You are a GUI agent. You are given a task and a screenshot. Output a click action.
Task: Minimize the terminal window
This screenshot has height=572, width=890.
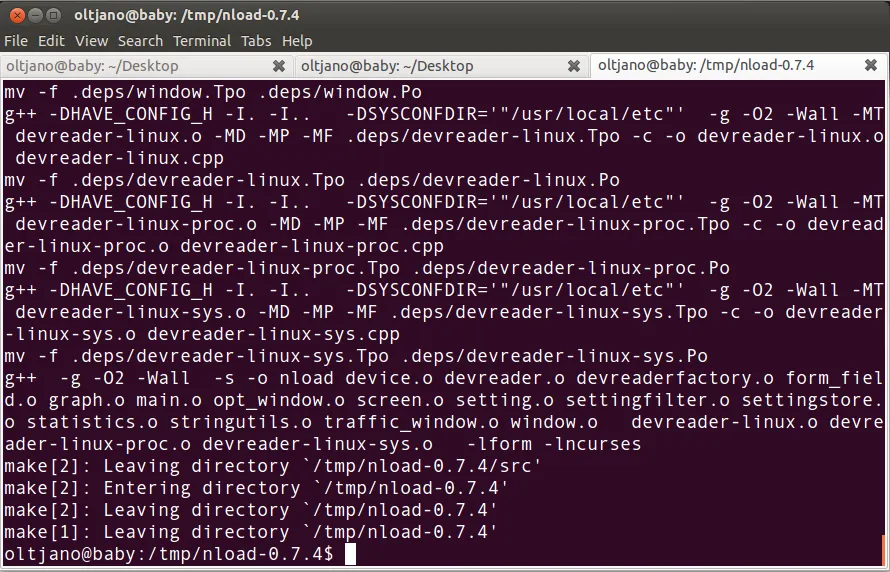coord(35,15)
